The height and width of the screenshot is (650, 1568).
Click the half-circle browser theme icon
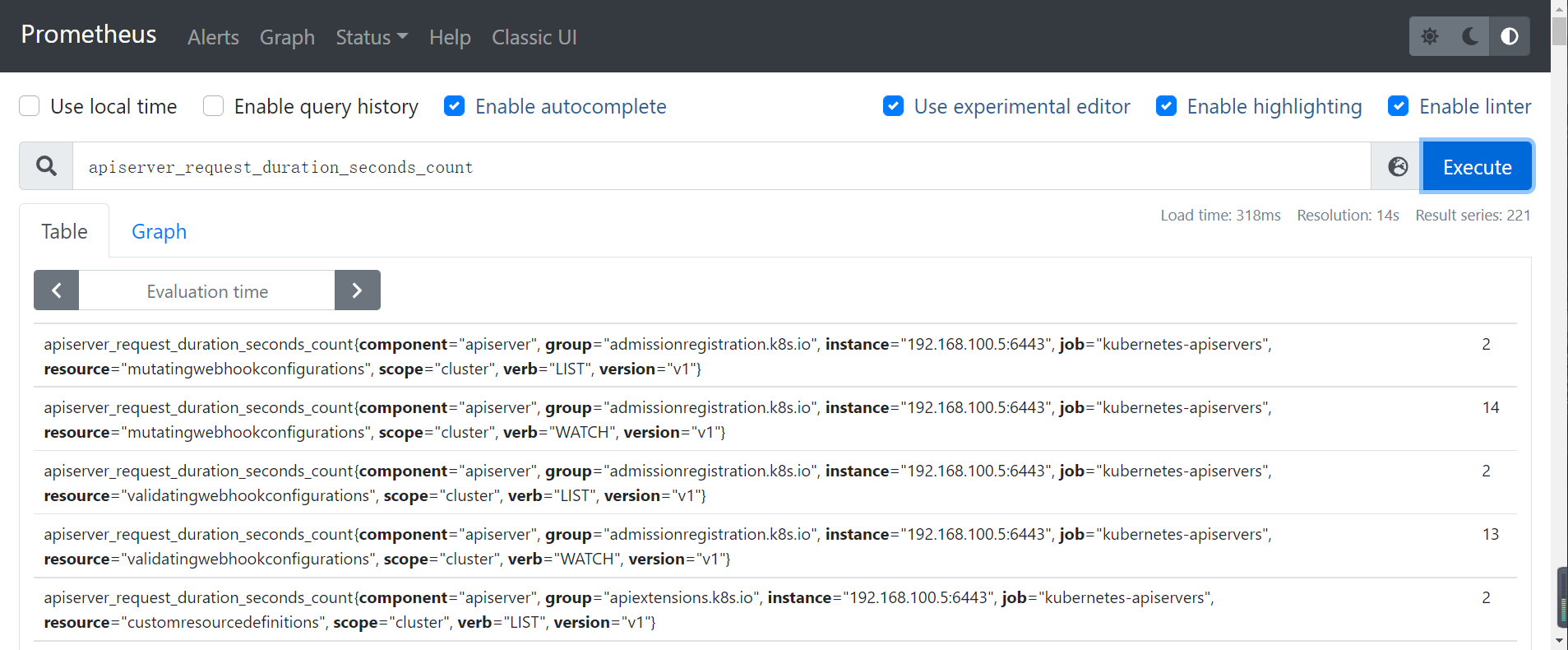click(x=1510, y=36)
